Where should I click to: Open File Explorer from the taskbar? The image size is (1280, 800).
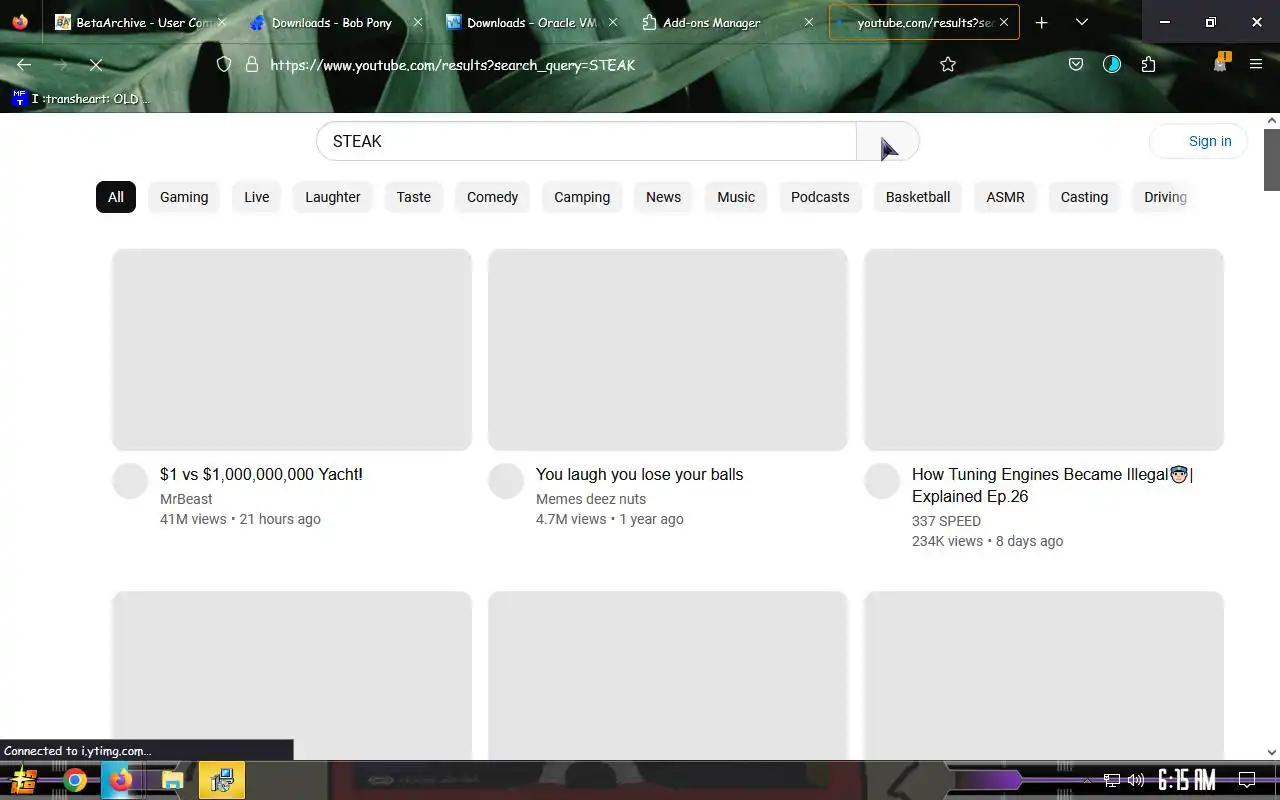pos(172,780)
